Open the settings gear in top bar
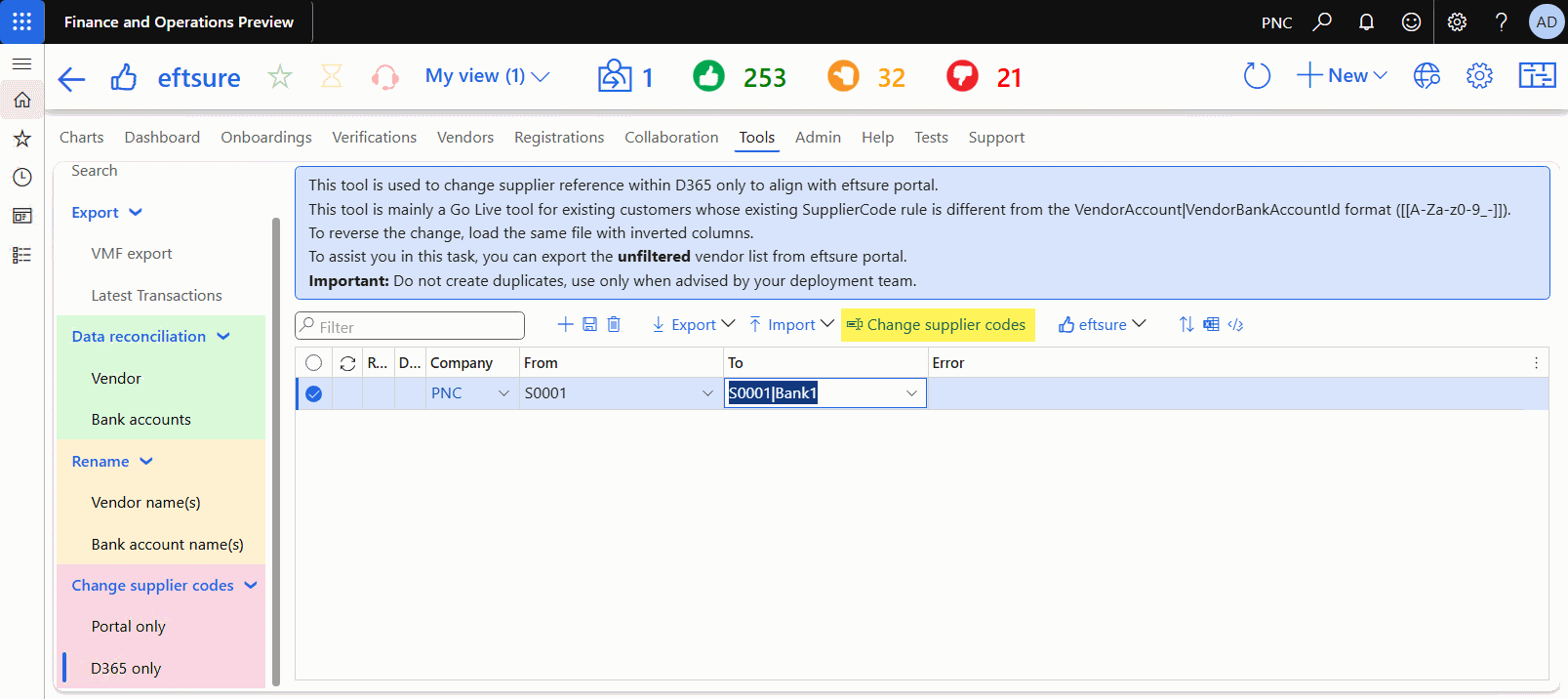The width and height of the screenshot is (1568, 699). (1457, 21)
